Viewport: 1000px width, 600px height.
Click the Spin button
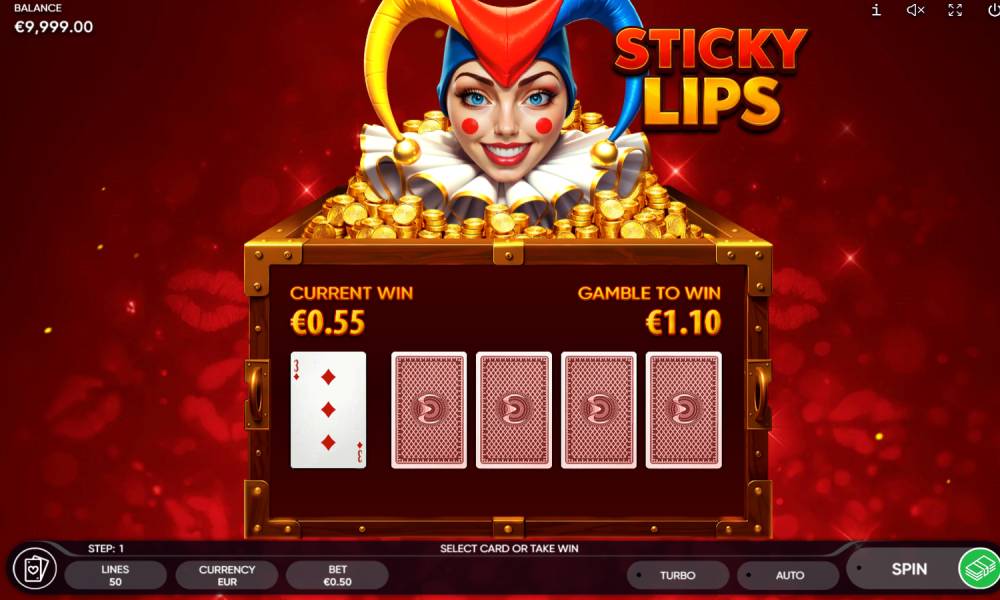tap(909, 569)
